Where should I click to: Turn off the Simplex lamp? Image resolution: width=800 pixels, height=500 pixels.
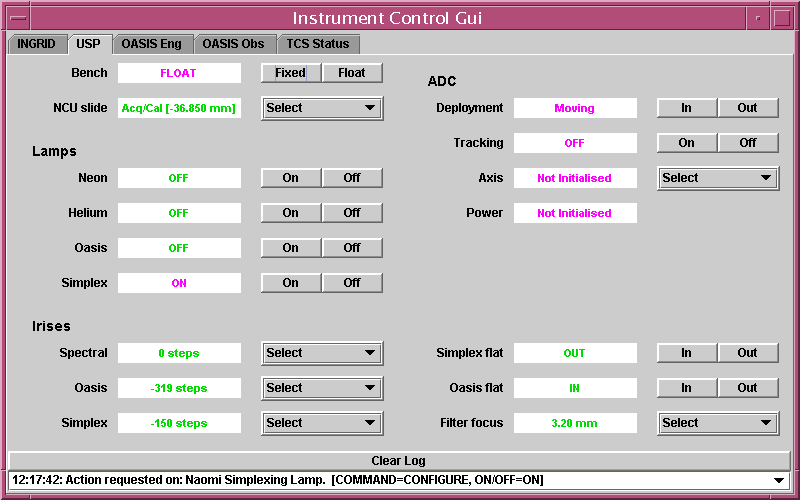352,283
